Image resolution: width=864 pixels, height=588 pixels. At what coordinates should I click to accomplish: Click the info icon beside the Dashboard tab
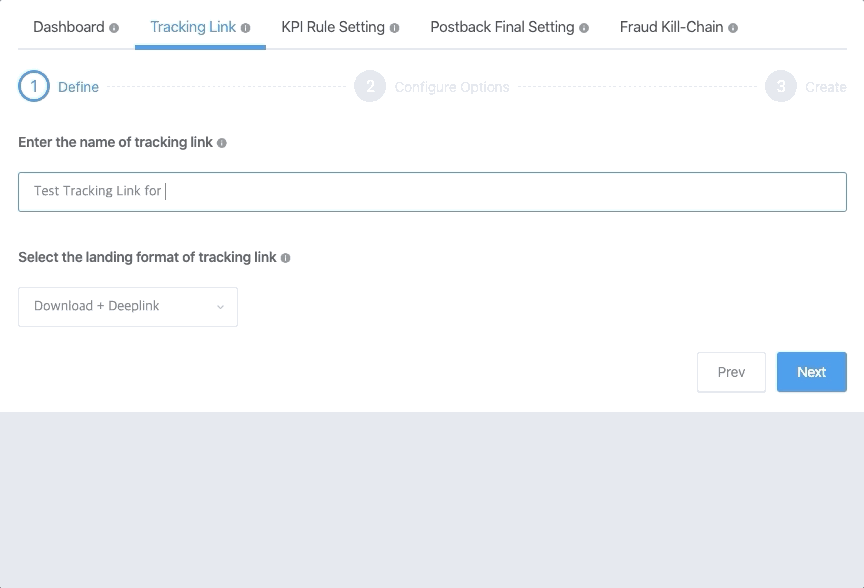[116, 27]
